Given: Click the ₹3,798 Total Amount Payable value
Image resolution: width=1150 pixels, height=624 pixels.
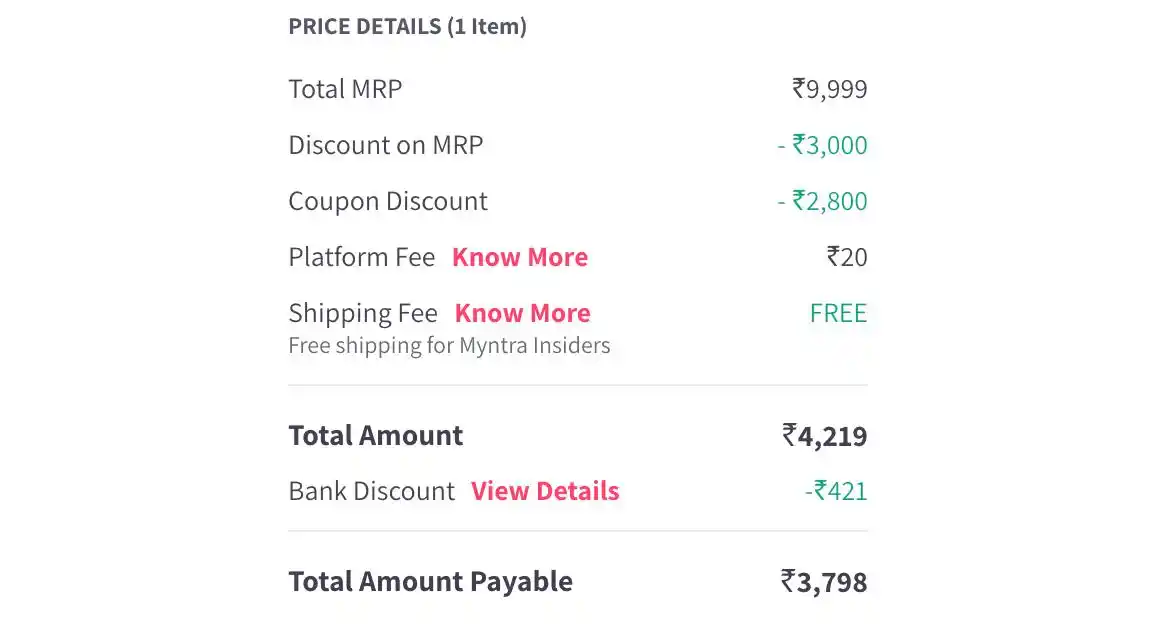Looking at the screenshot, I should tap(824, 581).
